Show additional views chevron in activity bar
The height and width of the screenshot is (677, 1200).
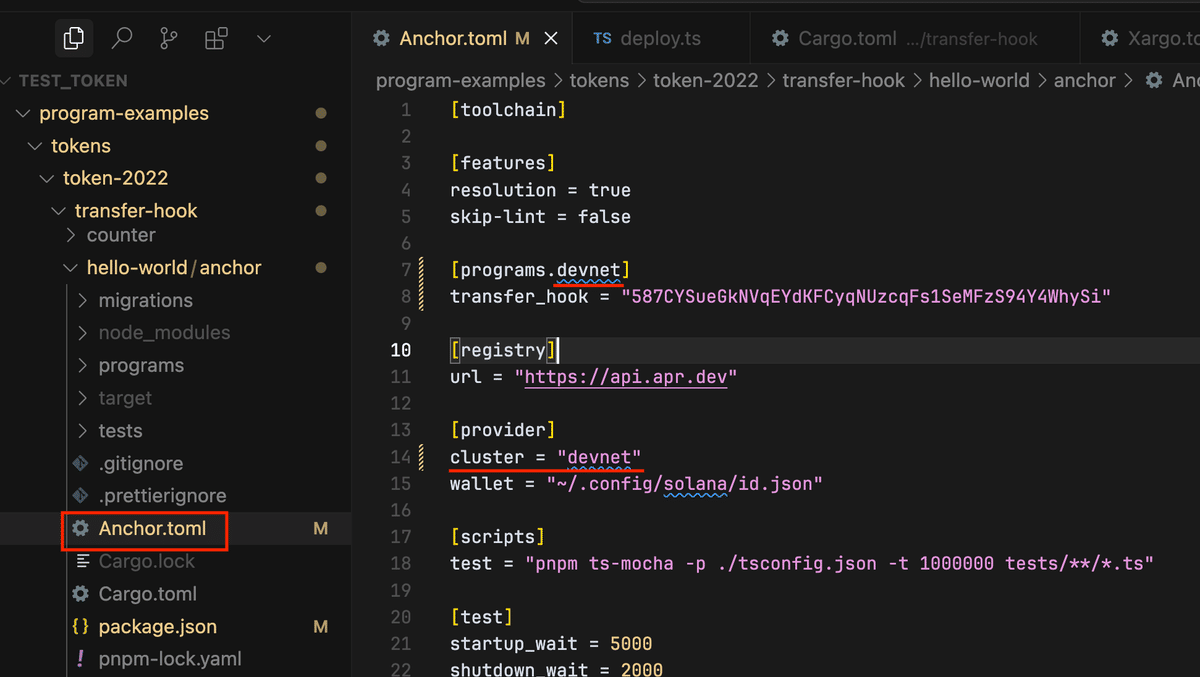264,39
